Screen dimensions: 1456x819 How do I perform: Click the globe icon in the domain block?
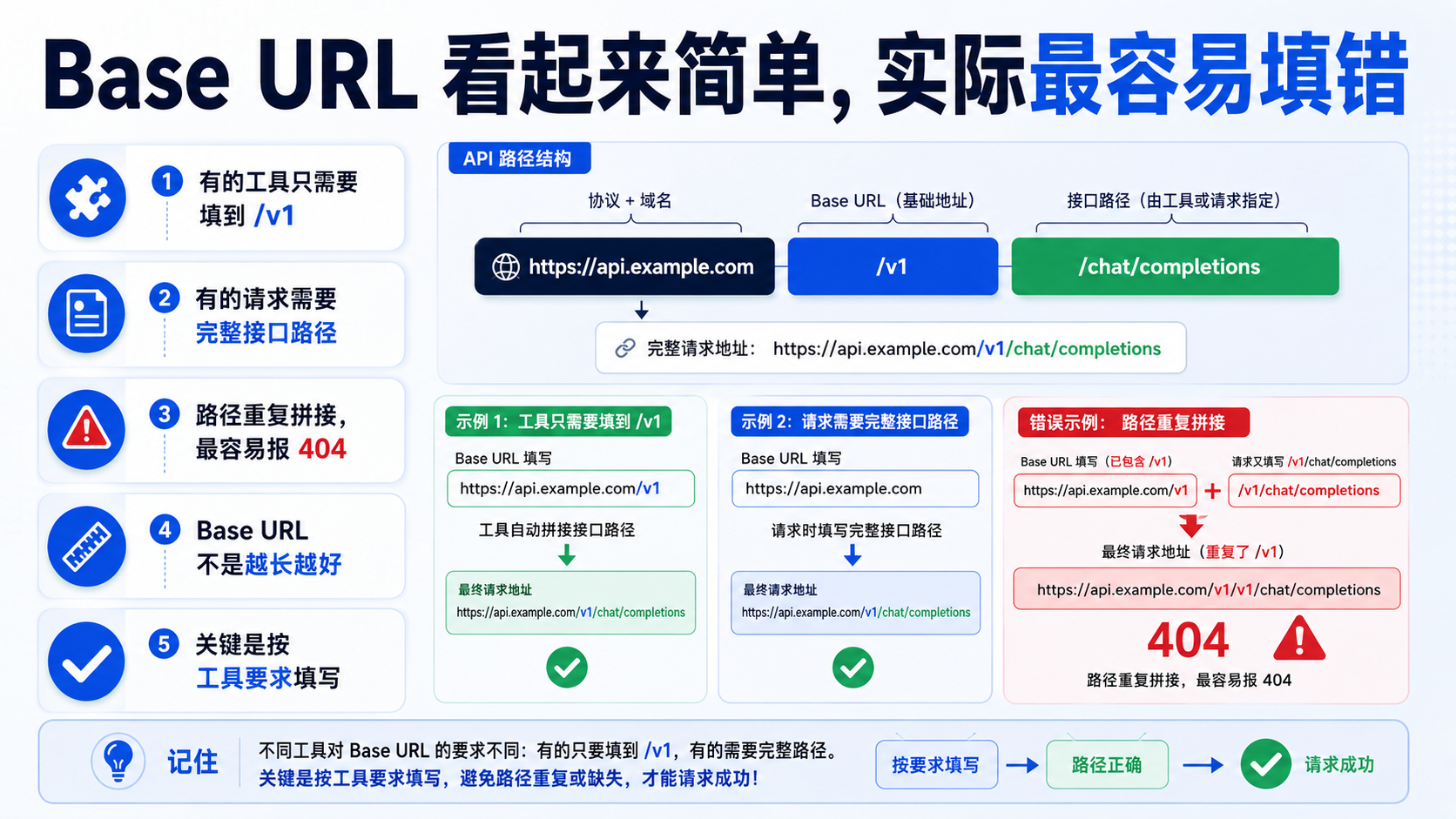point(506,267)
